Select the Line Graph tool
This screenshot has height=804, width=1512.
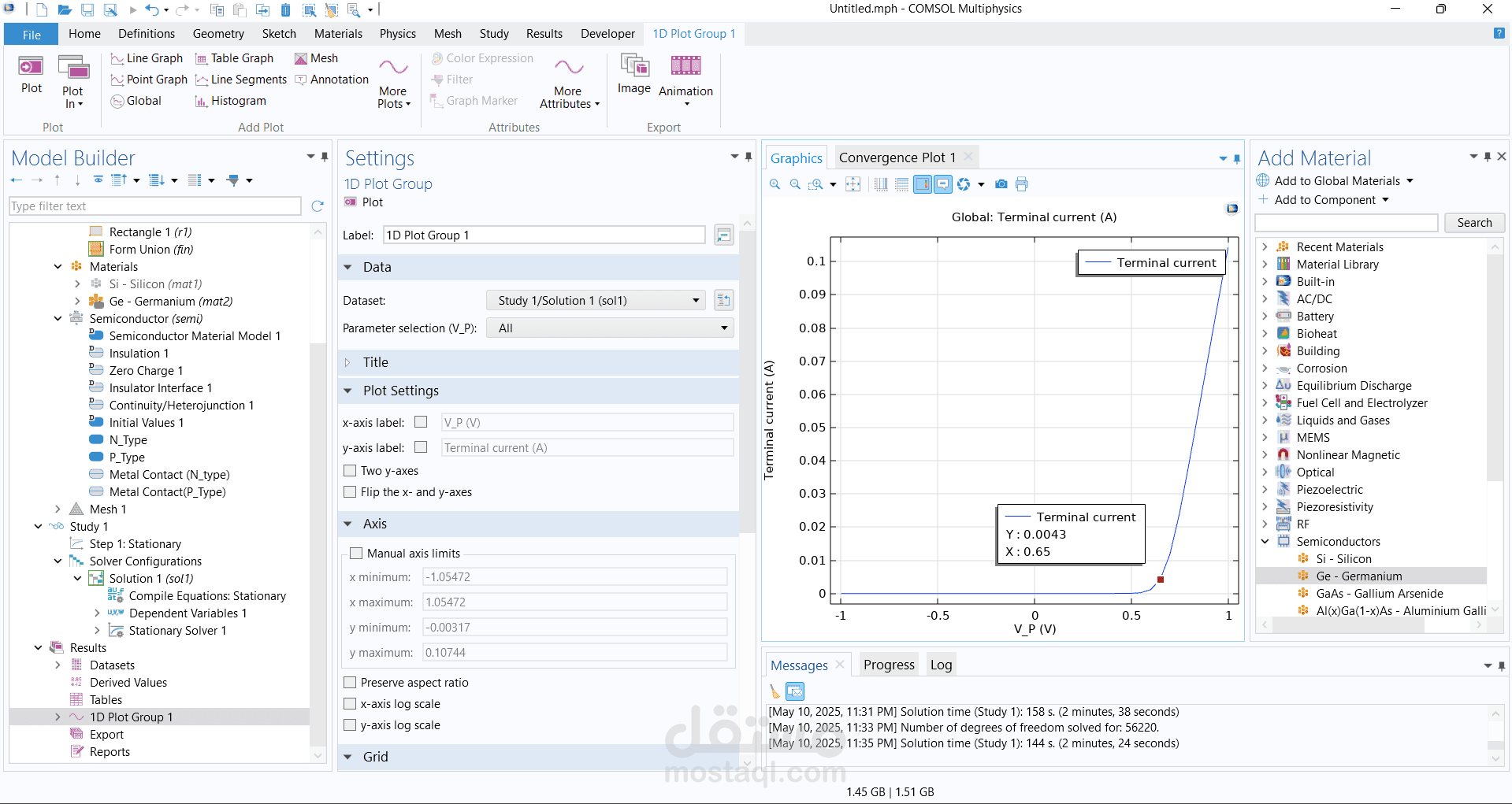coord(147,58)
